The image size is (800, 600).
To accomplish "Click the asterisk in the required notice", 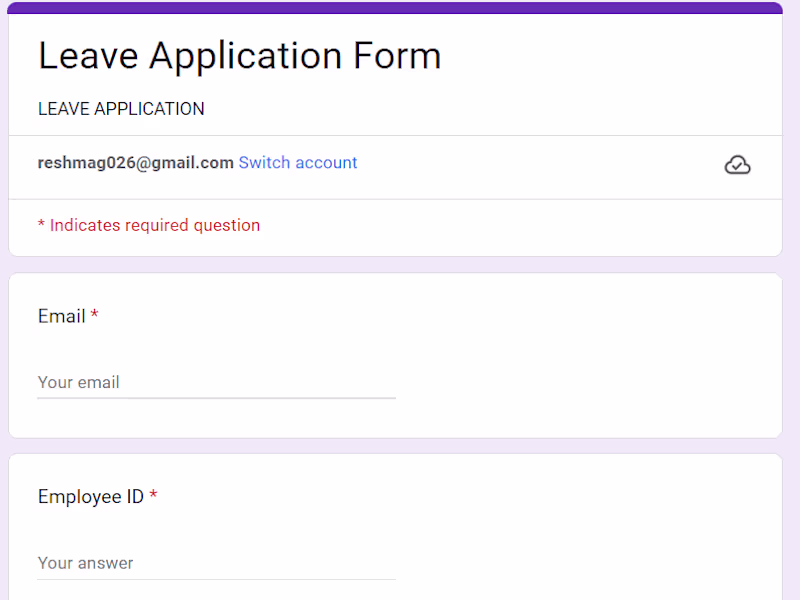I will [x=42, y=226].
